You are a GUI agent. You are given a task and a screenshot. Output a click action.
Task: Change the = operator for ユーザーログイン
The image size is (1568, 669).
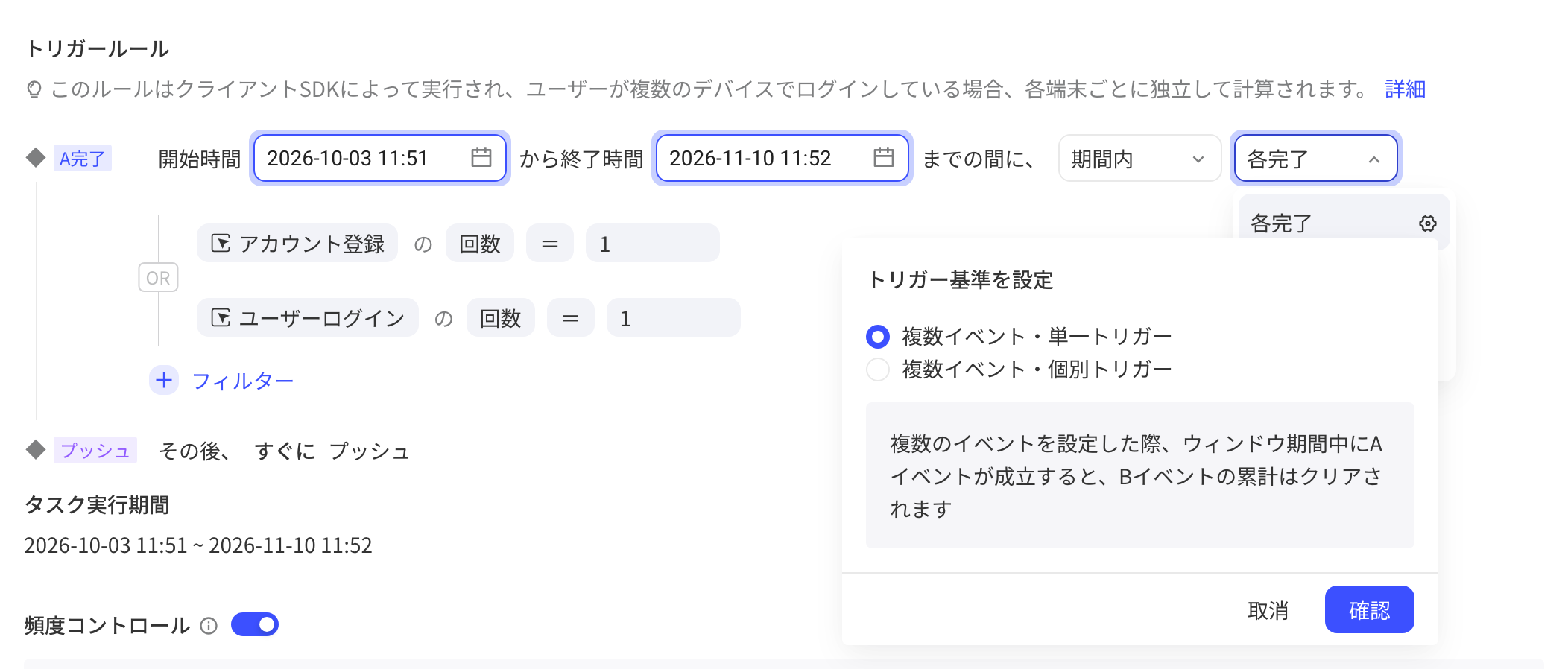coord(571,317)
